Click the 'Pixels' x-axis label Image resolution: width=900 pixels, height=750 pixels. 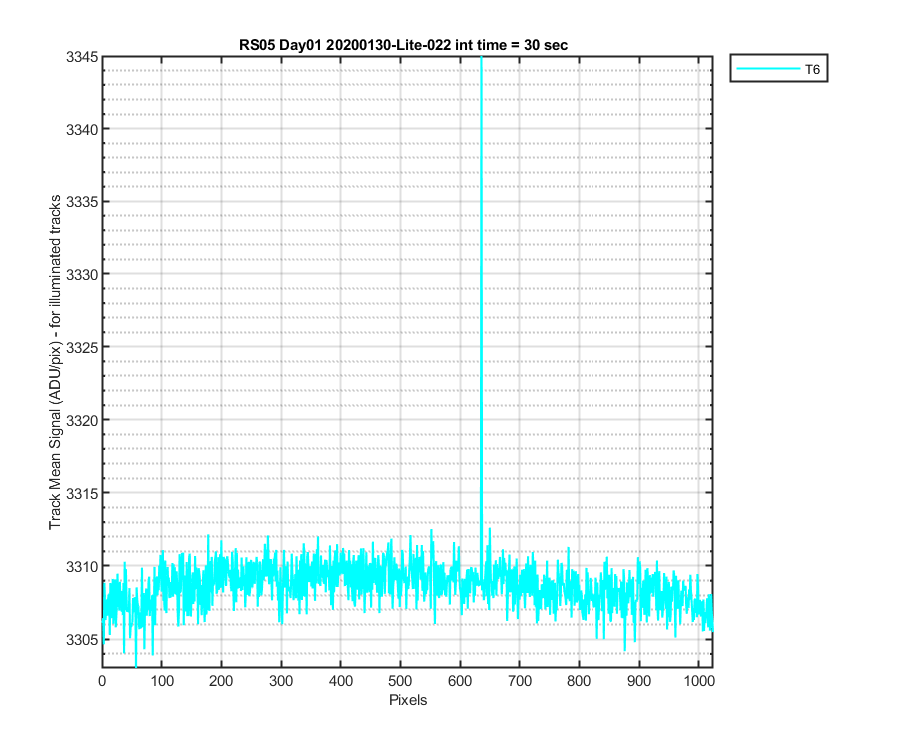(408, 700)
